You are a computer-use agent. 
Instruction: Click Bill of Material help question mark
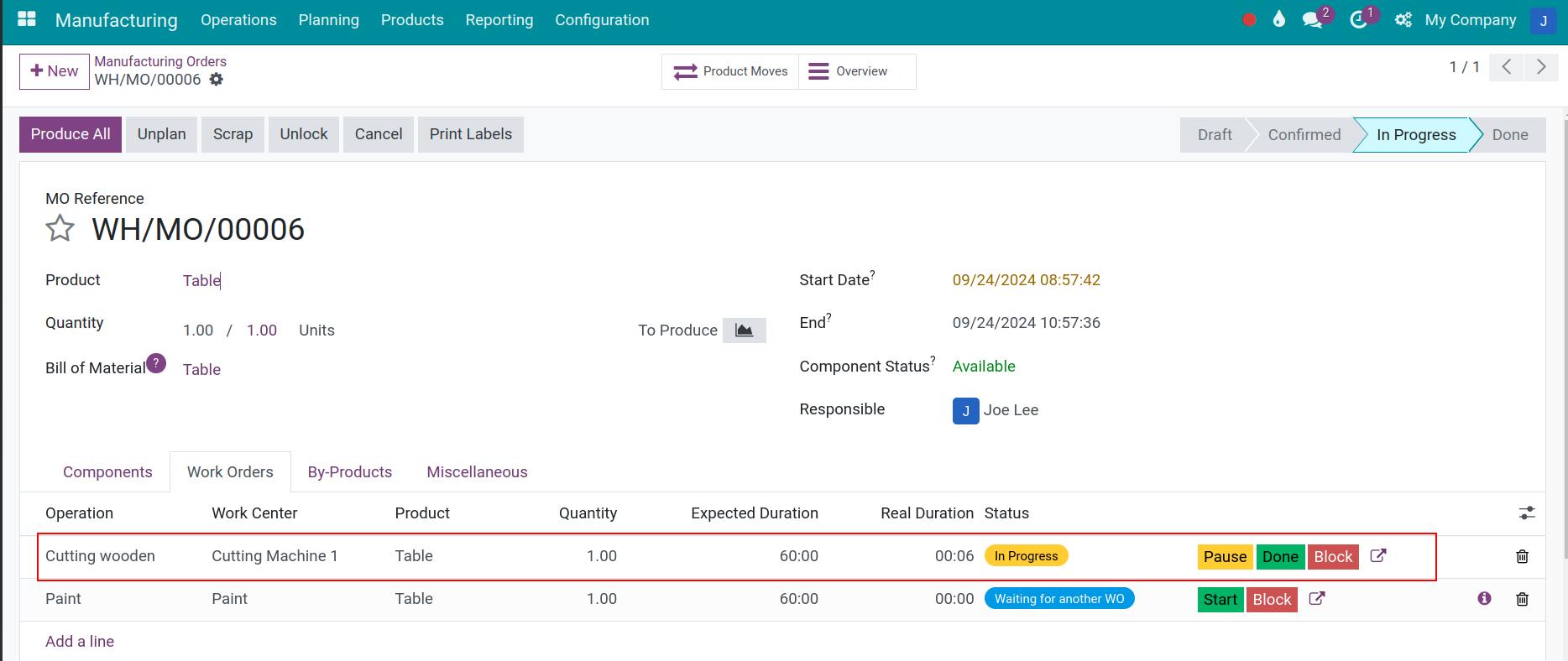coord(156,363)
